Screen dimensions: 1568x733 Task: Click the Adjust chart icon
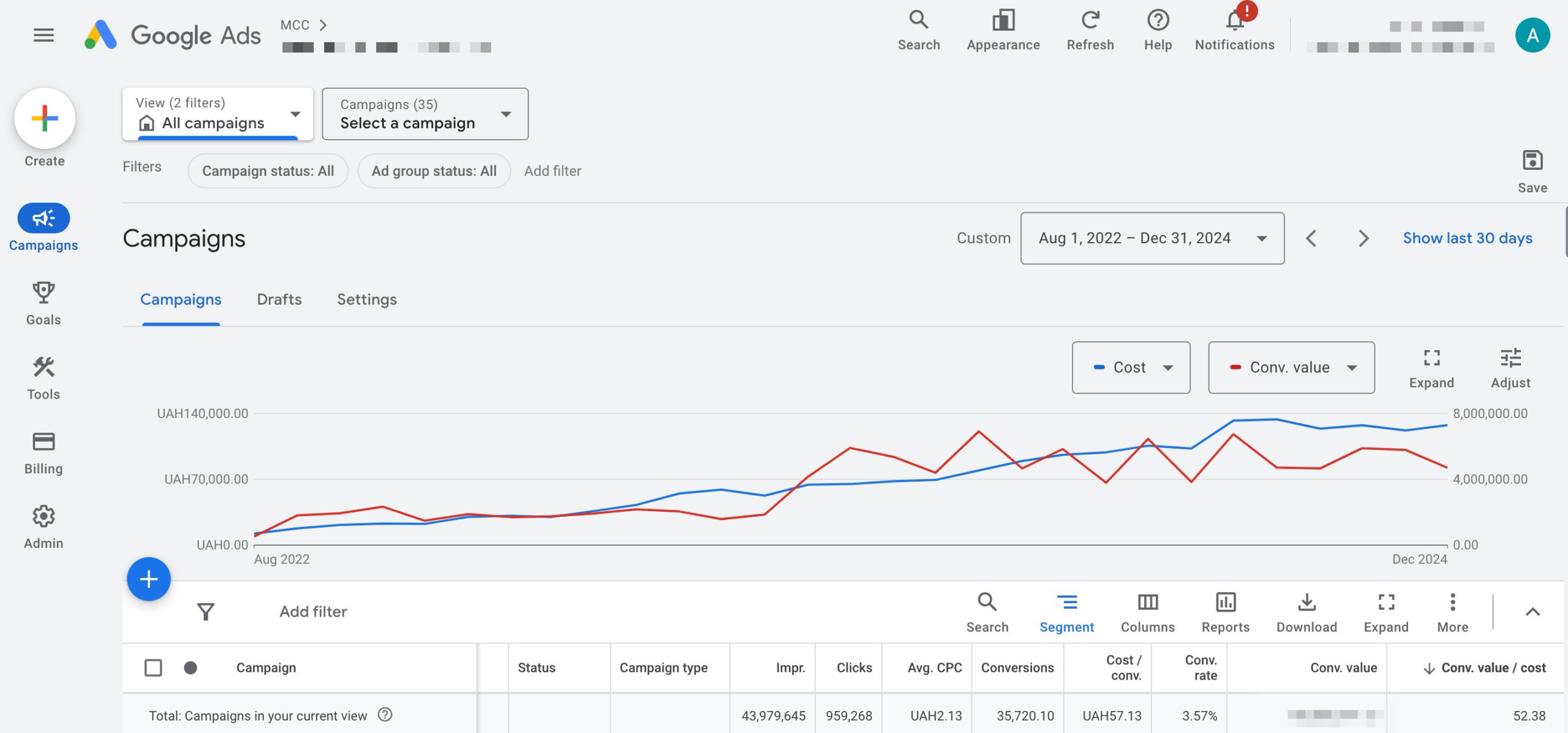pos(1510,359)
